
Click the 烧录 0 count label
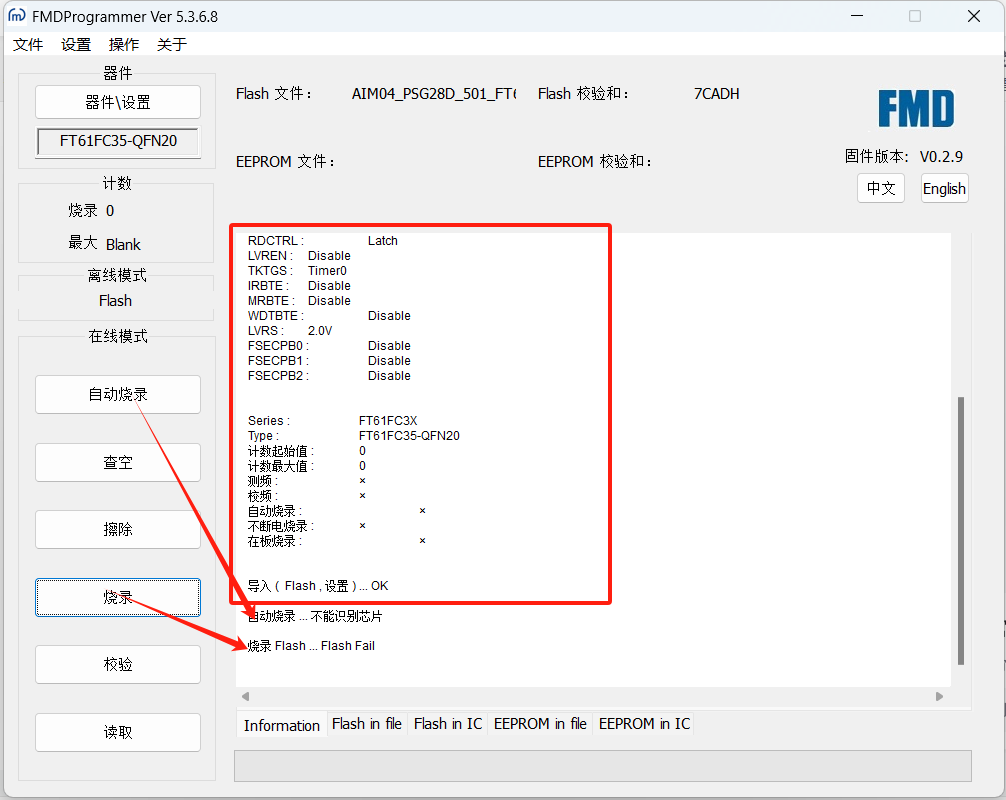point(91,210)
